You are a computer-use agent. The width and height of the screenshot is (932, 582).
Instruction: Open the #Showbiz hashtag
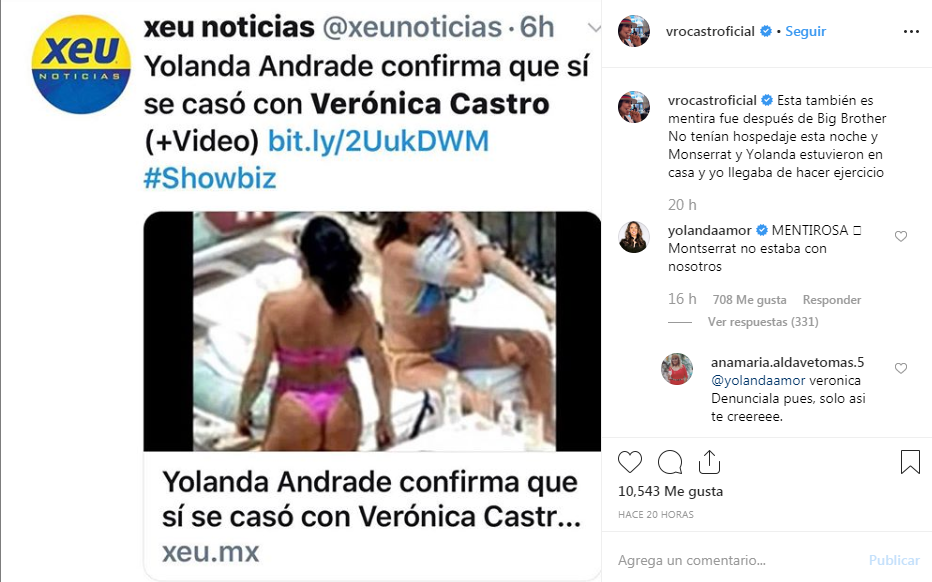point(210,178)
